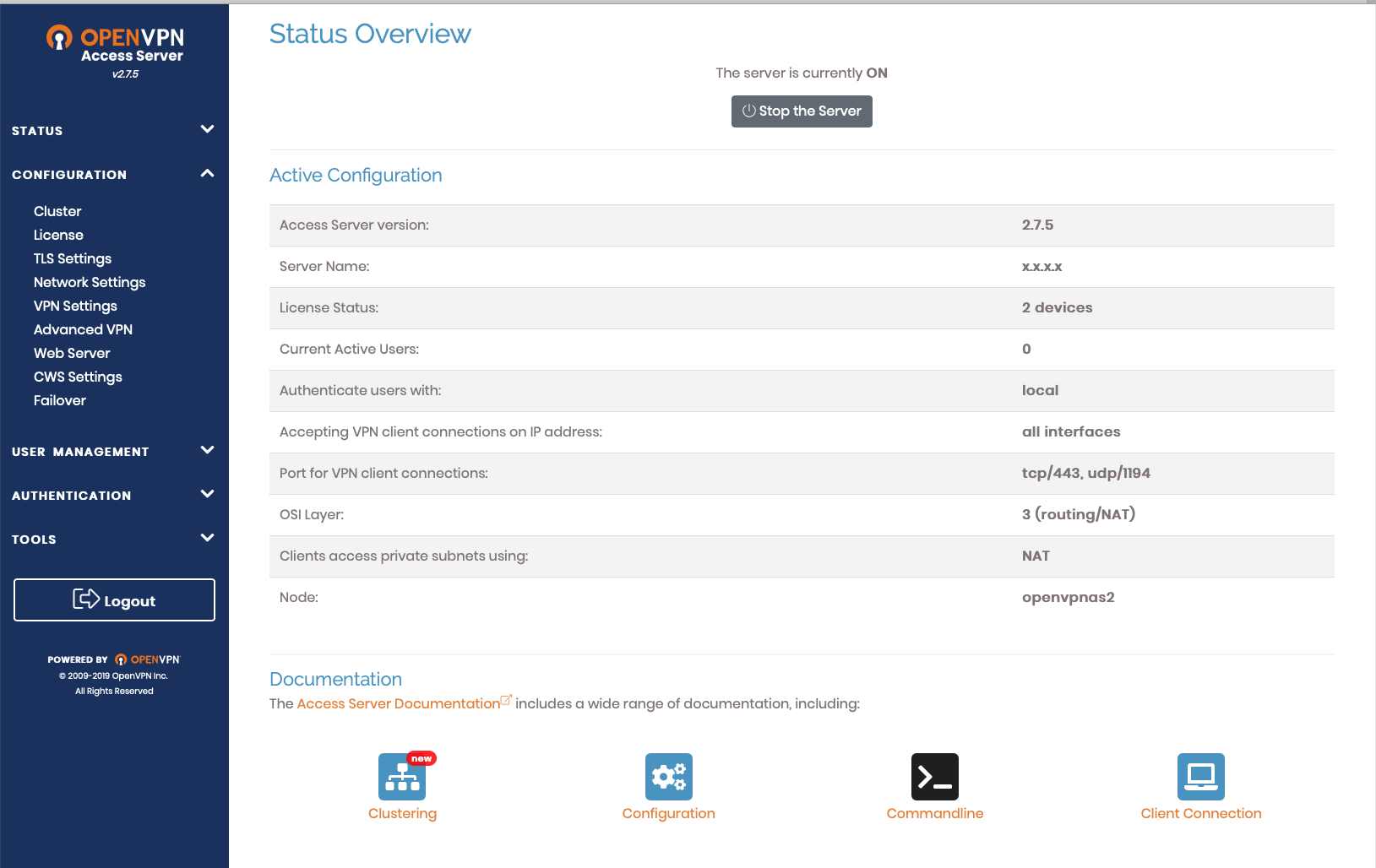Open VPN Settings in the sidebar
The height and width of the screenshot is (868, 1376).
click(75, 306)
